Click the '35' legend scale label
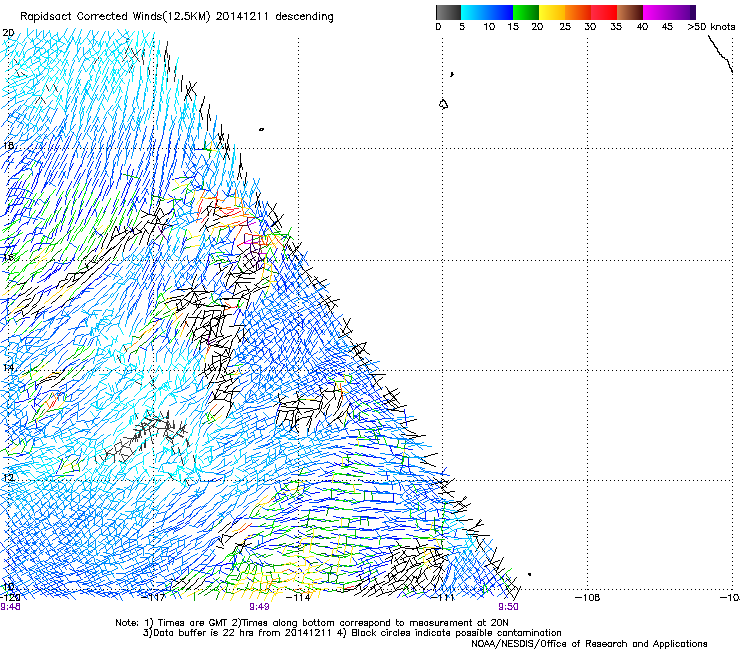Viewport: 740px width, 650px height. click(x=616, y=27)
